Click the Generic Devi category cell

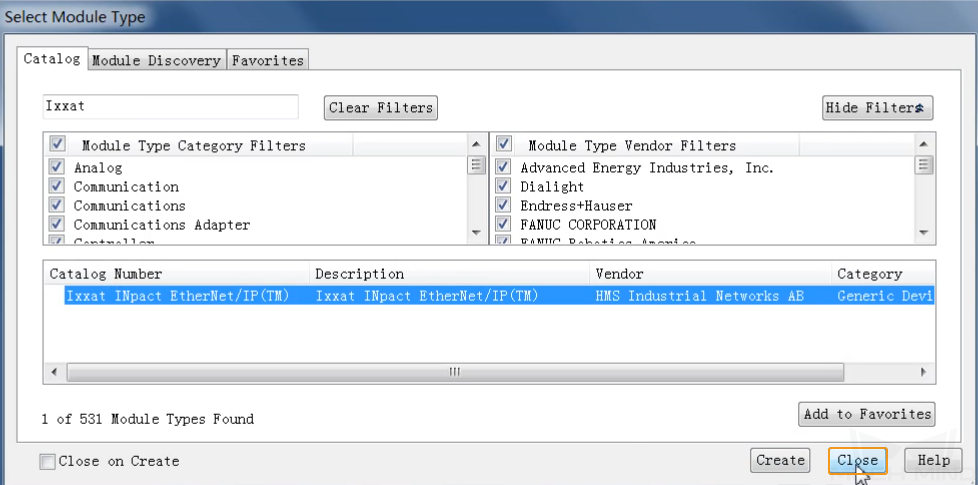(884, 295)
